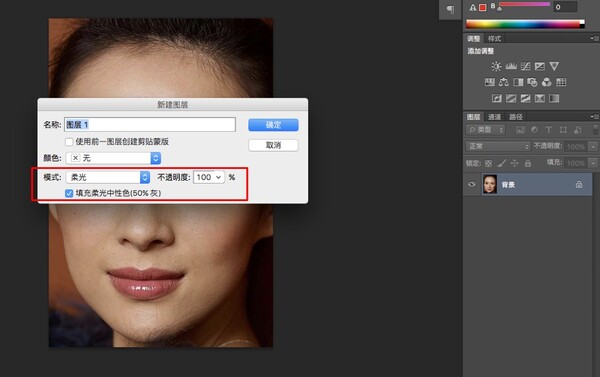The image size is (600, 377).
Task: Filter layers by type (T) icon
Action: pos(549,130)
